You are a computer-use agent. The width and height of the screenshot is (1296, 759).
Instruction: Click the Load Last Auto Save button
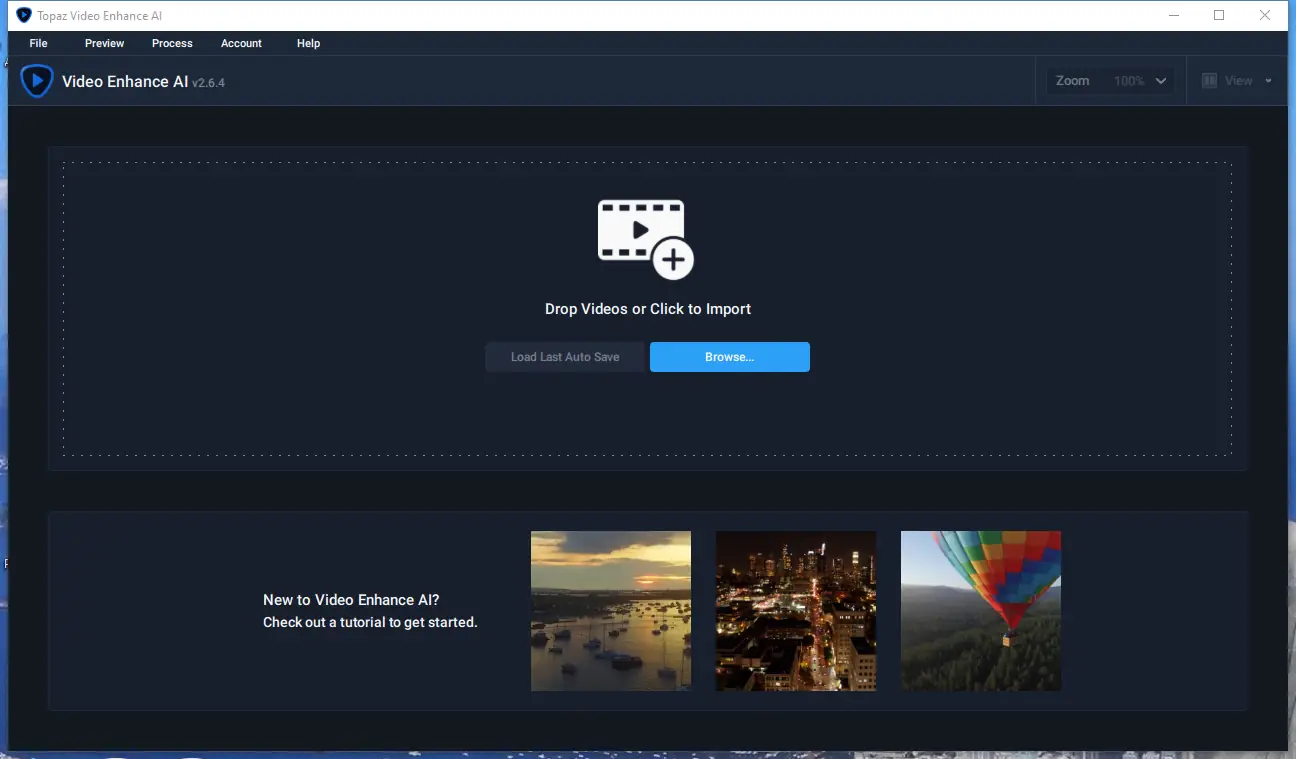(565, 357)
